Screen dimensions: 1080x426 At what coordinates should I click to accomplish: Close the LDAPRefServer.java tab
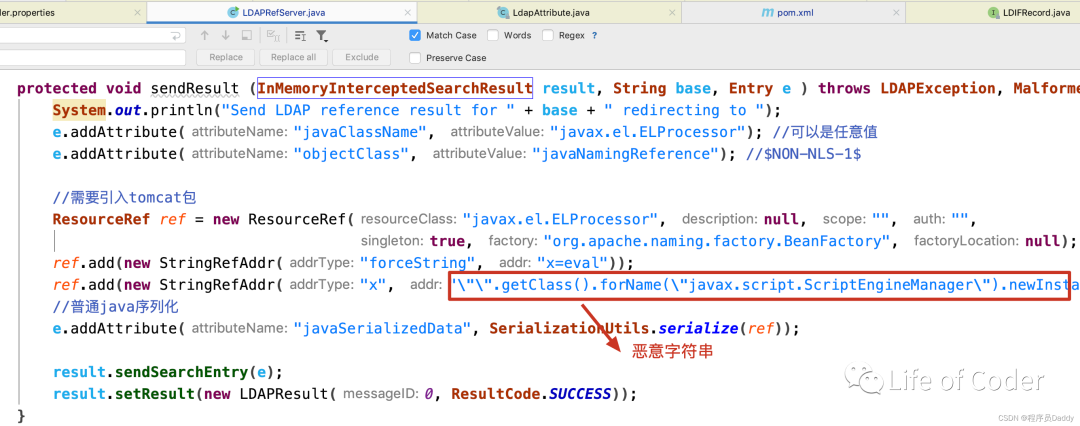pyautogui.click(x=408, y=12)
